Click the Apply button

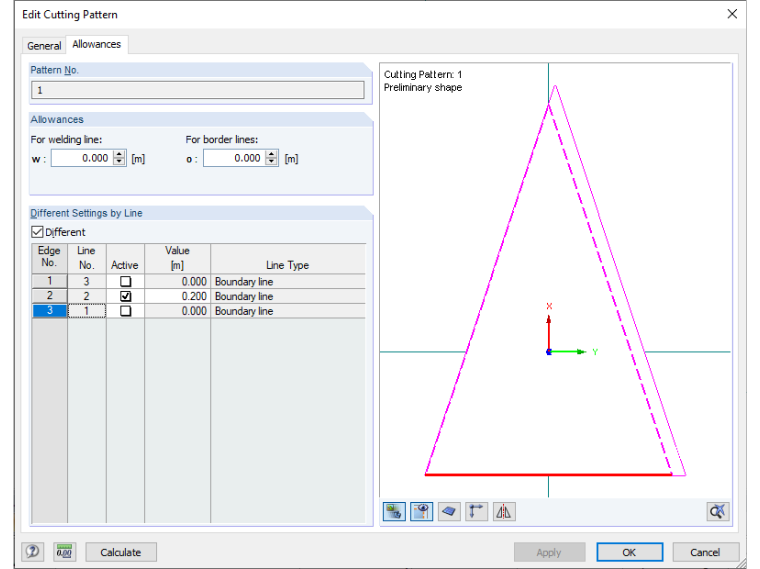coord(549,552)
